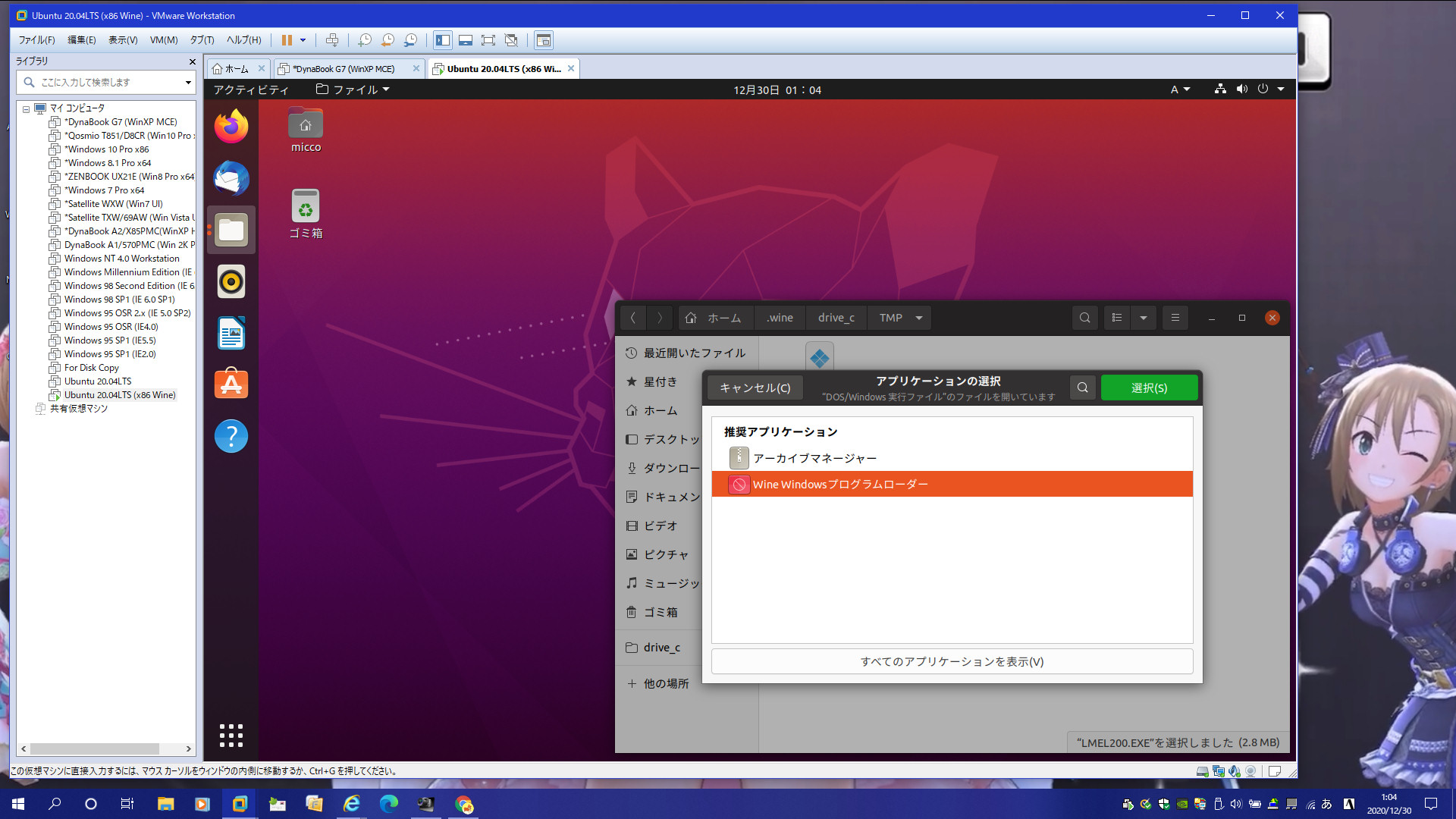
Task: Click the 12月30日 01:04 clock
Action: [x=777, y=89]
